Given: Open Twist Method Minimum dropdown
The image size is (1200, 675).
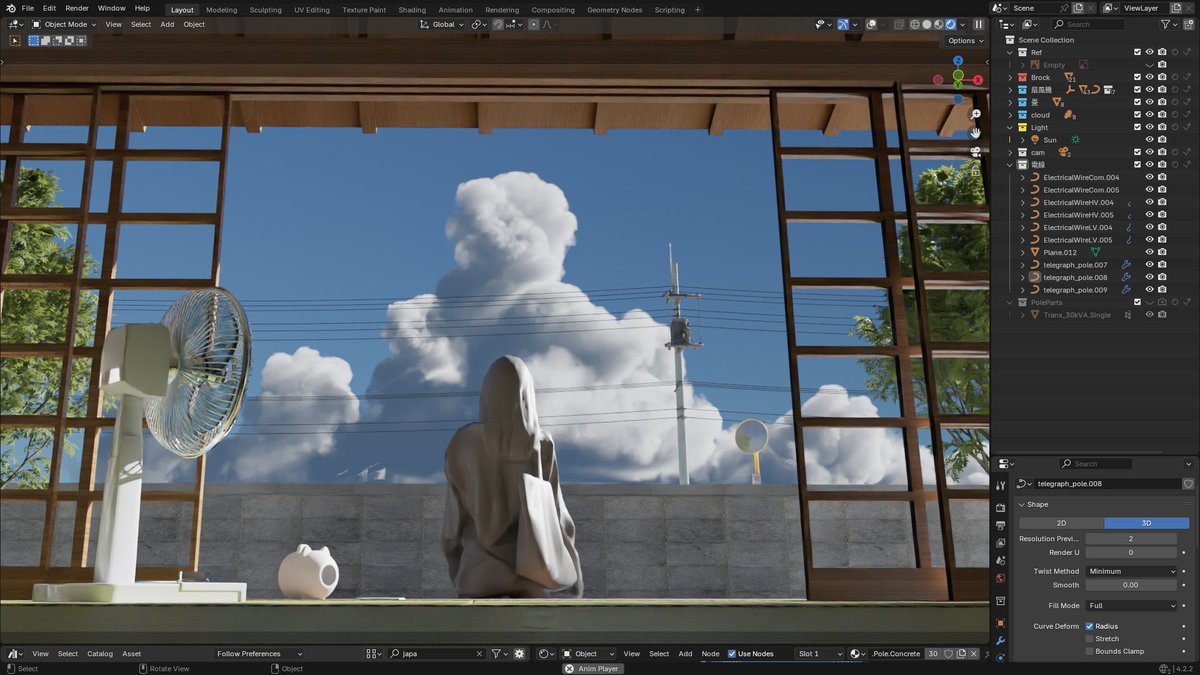Looking at the screenshot, I should pyautogui.click(x=1132, y=571).
